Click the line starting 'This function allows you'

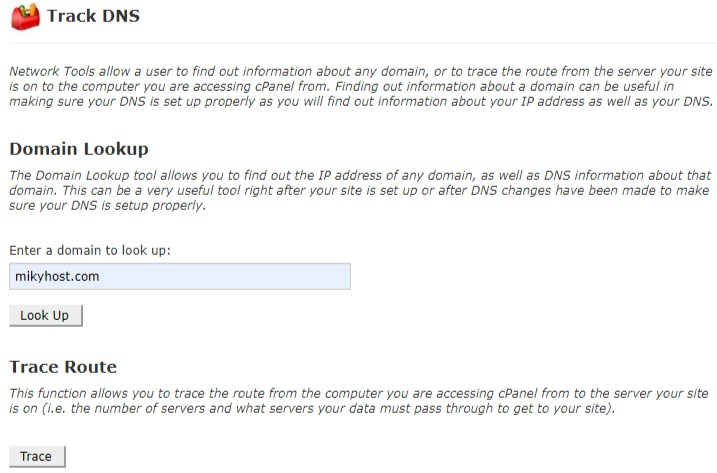tap(358, 393)
